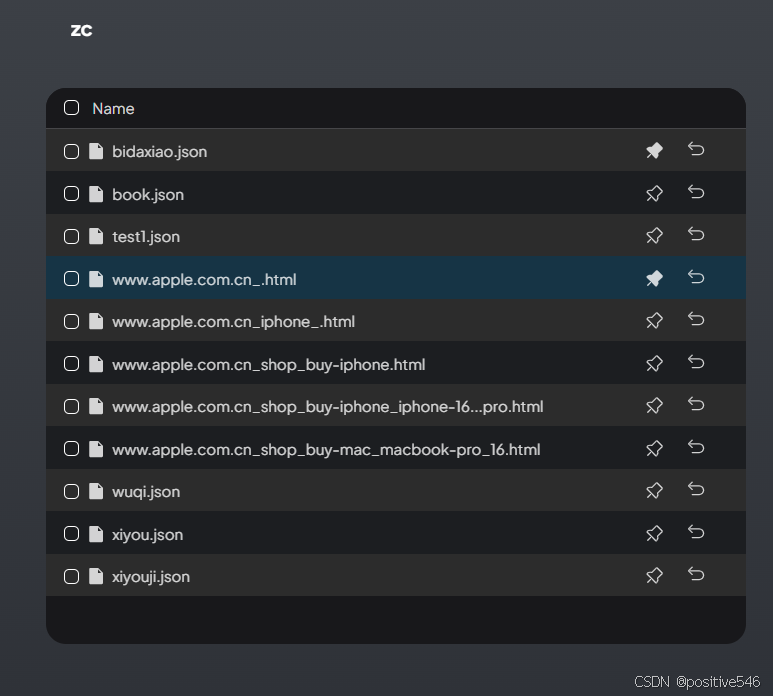Screen dimensions: 773x696
Task: Toggle the select-all checkbox beside Name
Action: pos(71,107)
